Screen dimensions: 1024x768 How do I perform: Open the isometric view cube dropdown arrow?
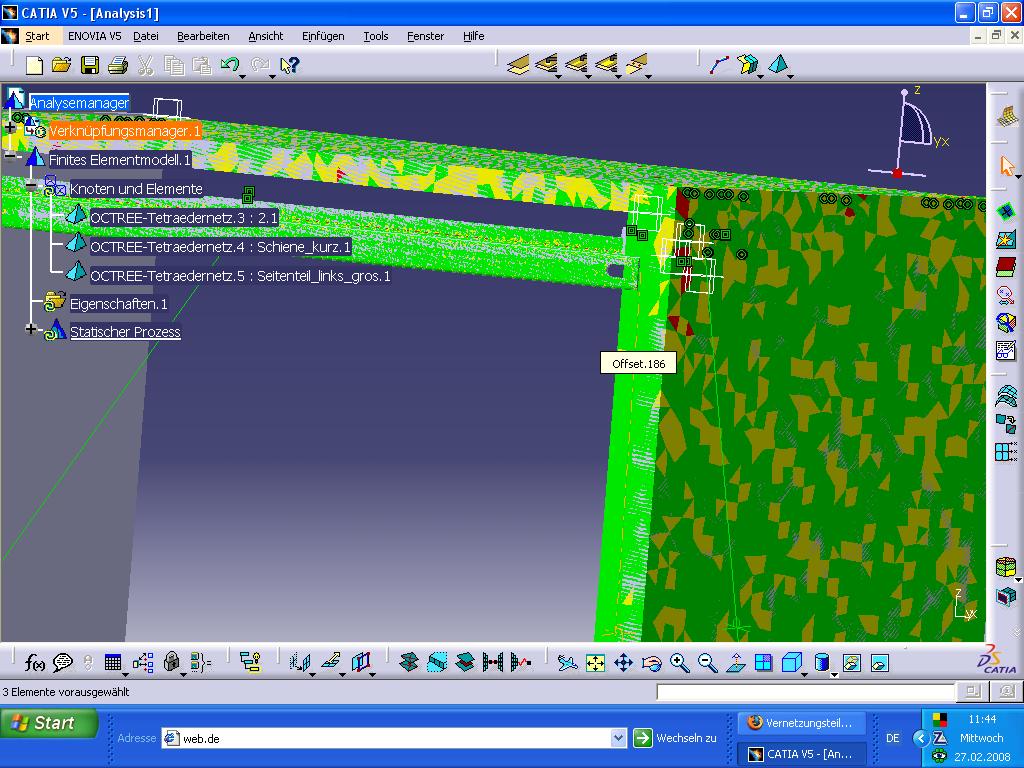[x=805, y=674]
